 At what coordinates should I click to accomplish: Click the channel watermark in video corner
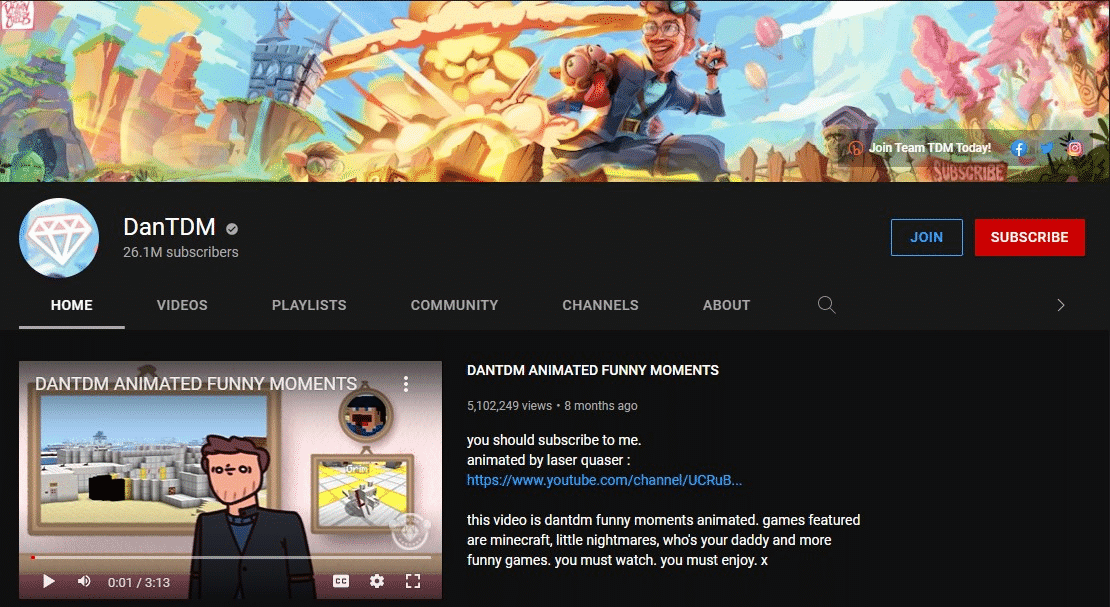(x=411, y=531)
